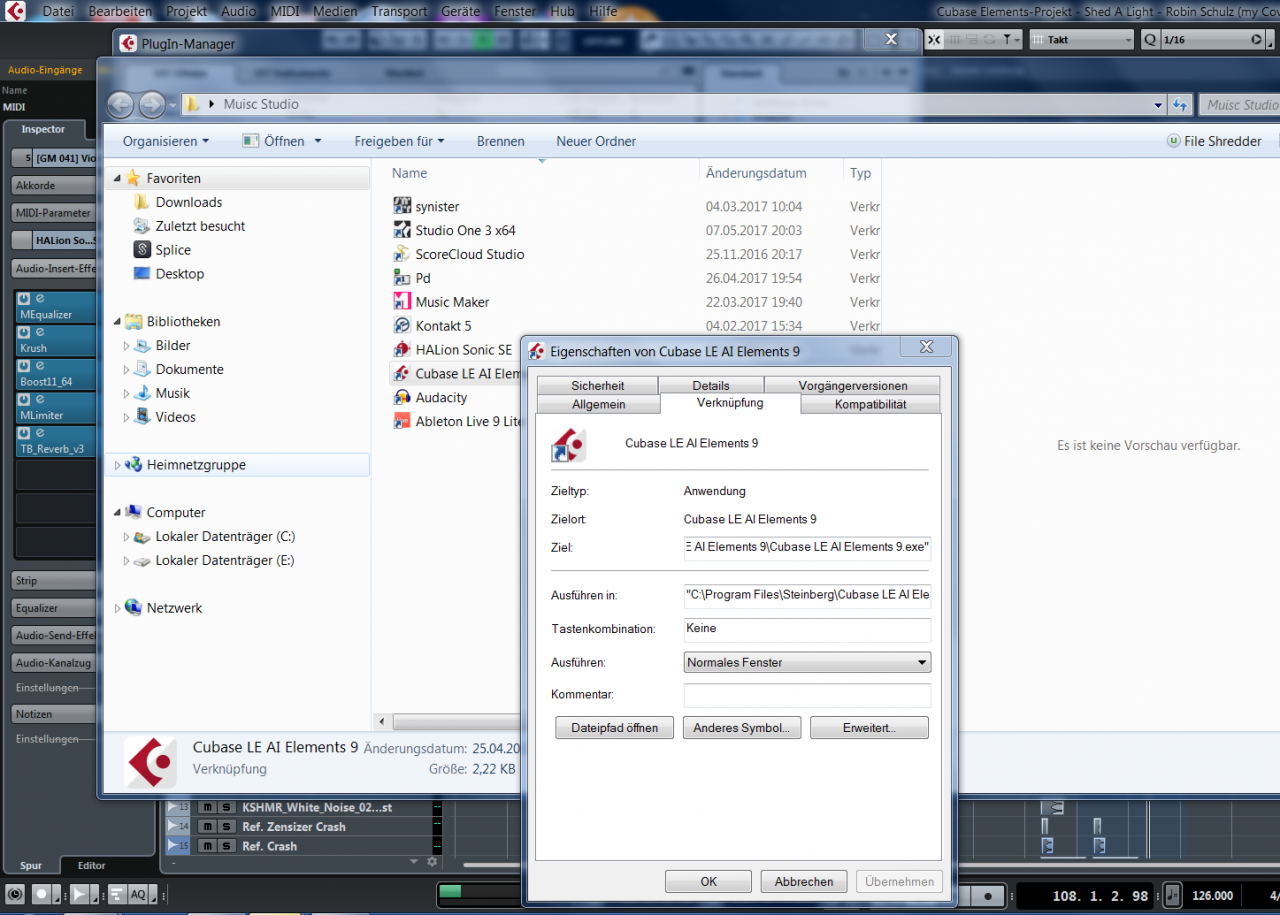Bypass Krush insert with power button
This screenshot has width=1280, height=915.
(x=24, y=332)
